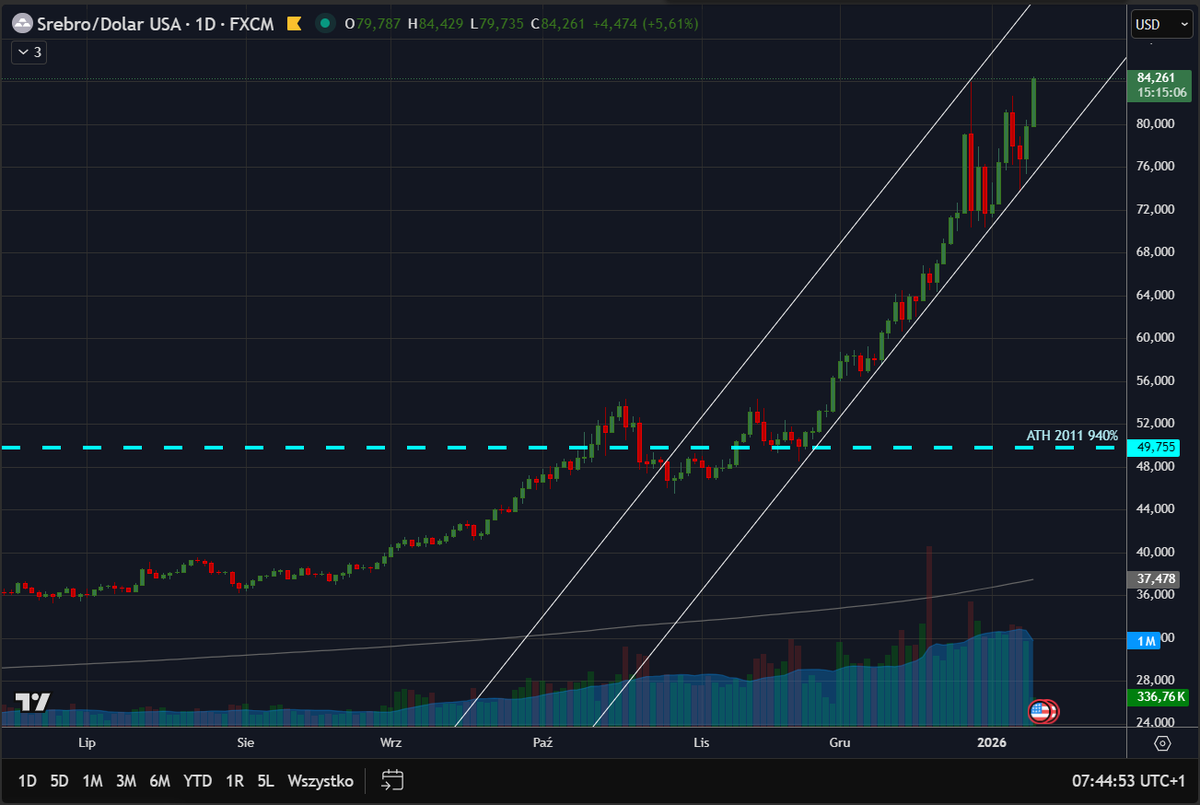The height and width of the screenshot is (805, 1200).
Task: Click the open value O79,787
Action: 373,23
